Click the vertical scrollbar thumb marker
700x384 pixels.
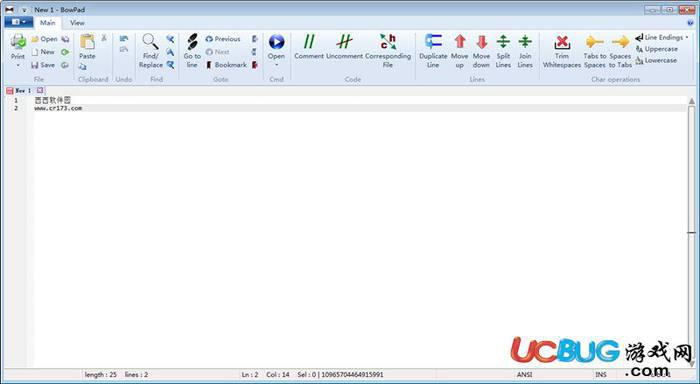(x=692, y=232)
